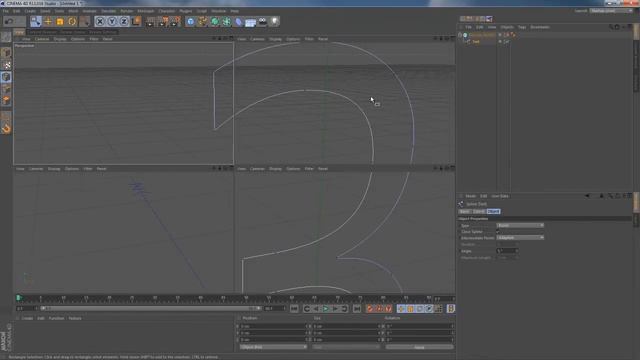Click green frame marker on timeline ruler
The image size is (640, 360).
coord(19,298)
